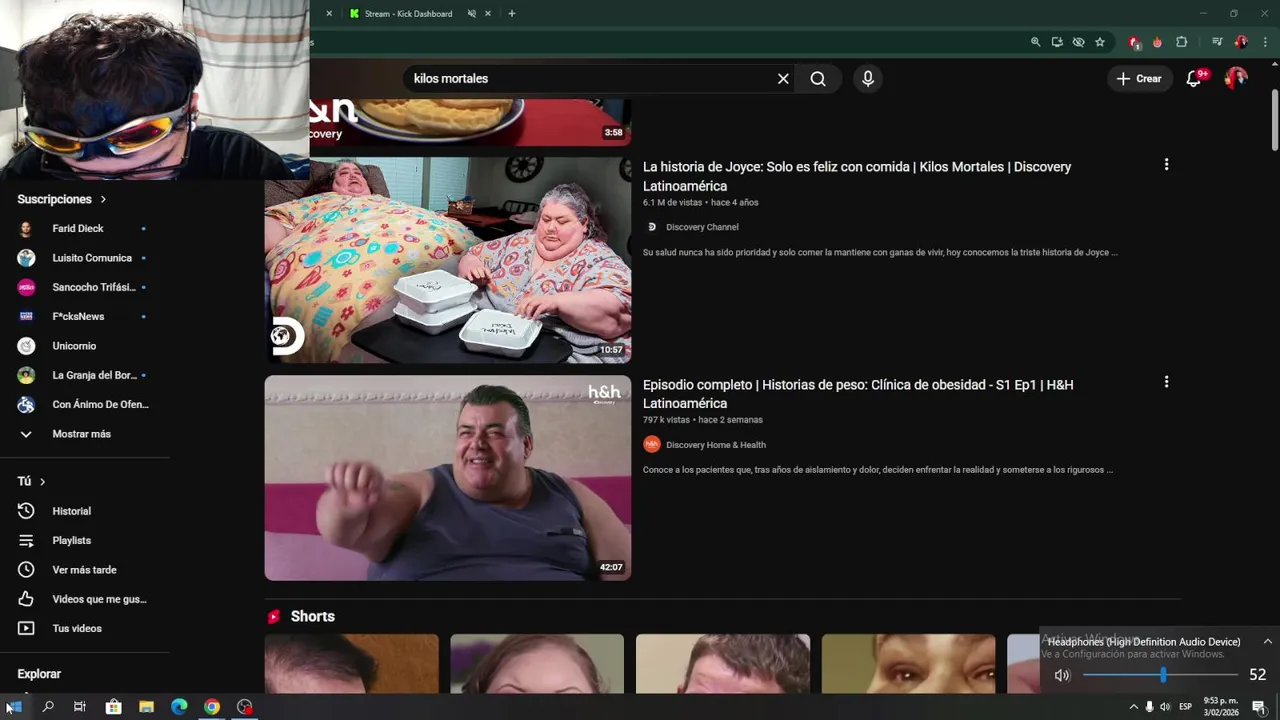Open Microsoft Store from taskbar
The width and height of the screenshot is (1280, 720).
pyautogui.click(x=113, y=707)
